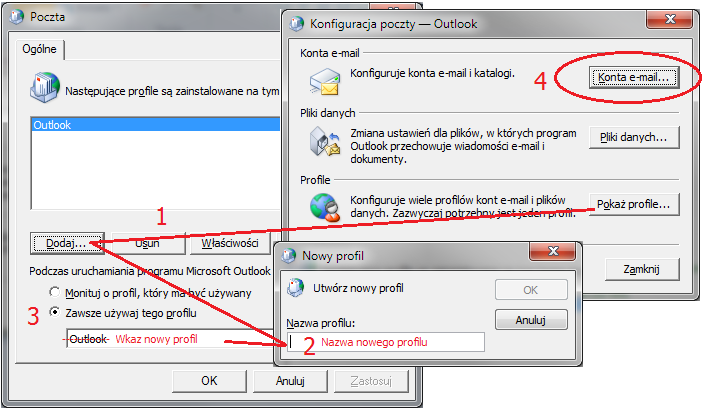Click Pokaż profile button

pyautogui.click(x=634, y=204)
